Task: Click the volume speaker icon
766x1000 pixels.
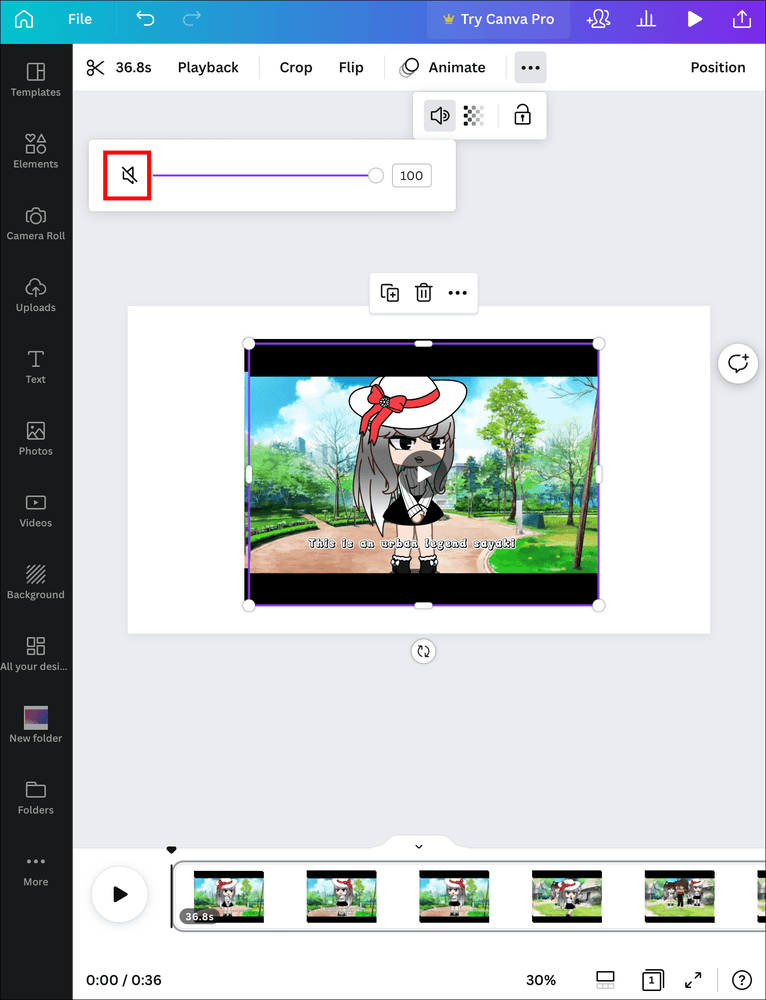Action: point(439,116)
